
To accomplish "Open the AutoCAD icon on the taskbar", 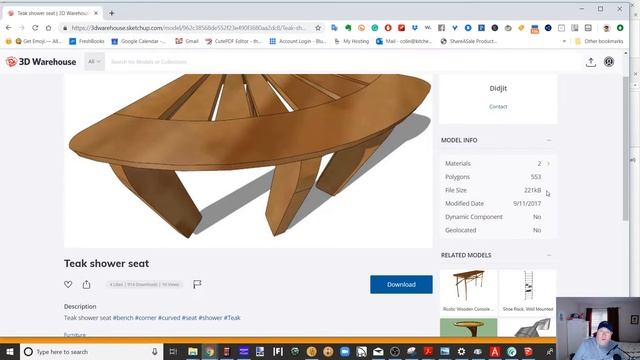I will [x=495, y=351].
